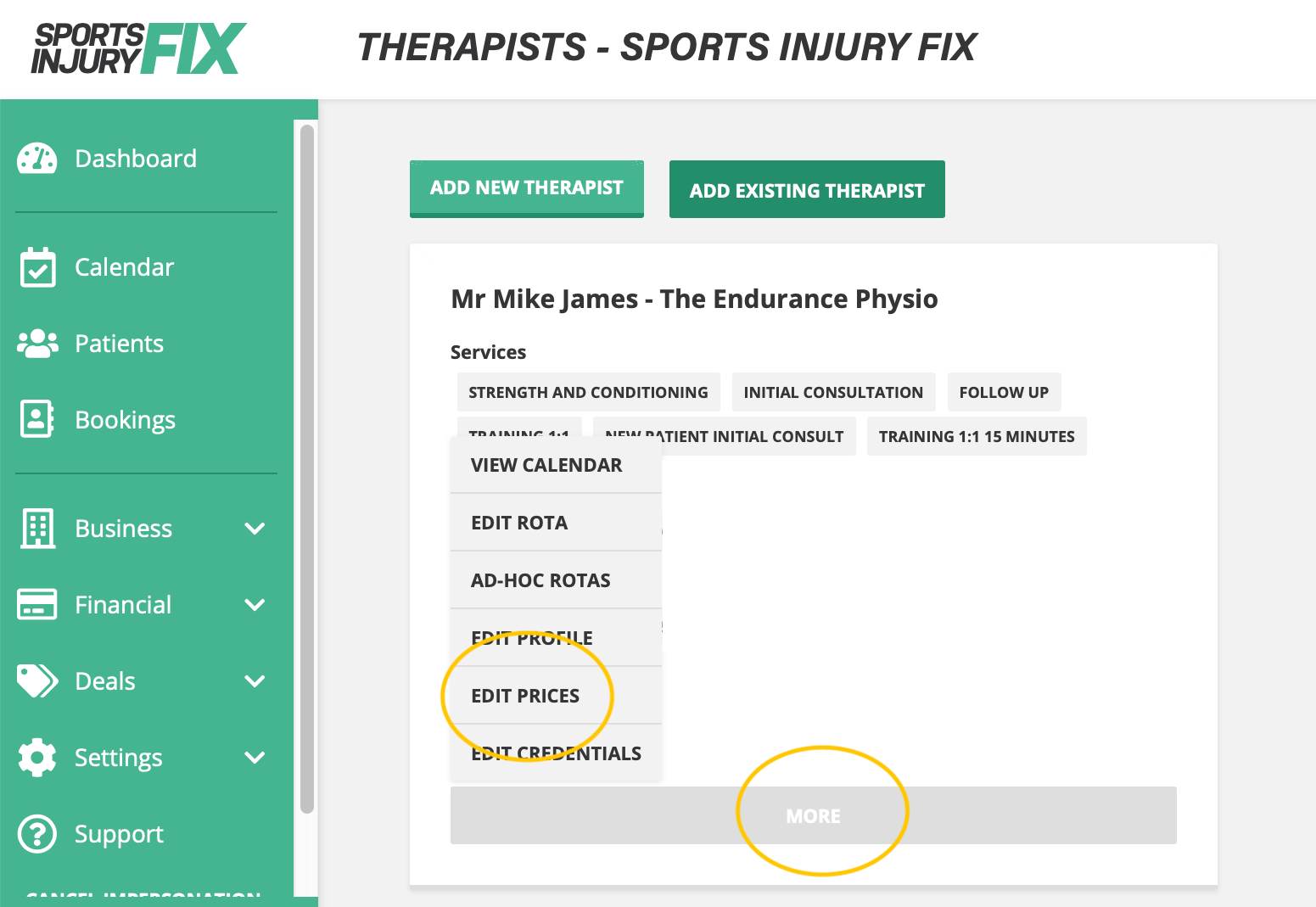Click the Dashboard speedometer icon

37,159
